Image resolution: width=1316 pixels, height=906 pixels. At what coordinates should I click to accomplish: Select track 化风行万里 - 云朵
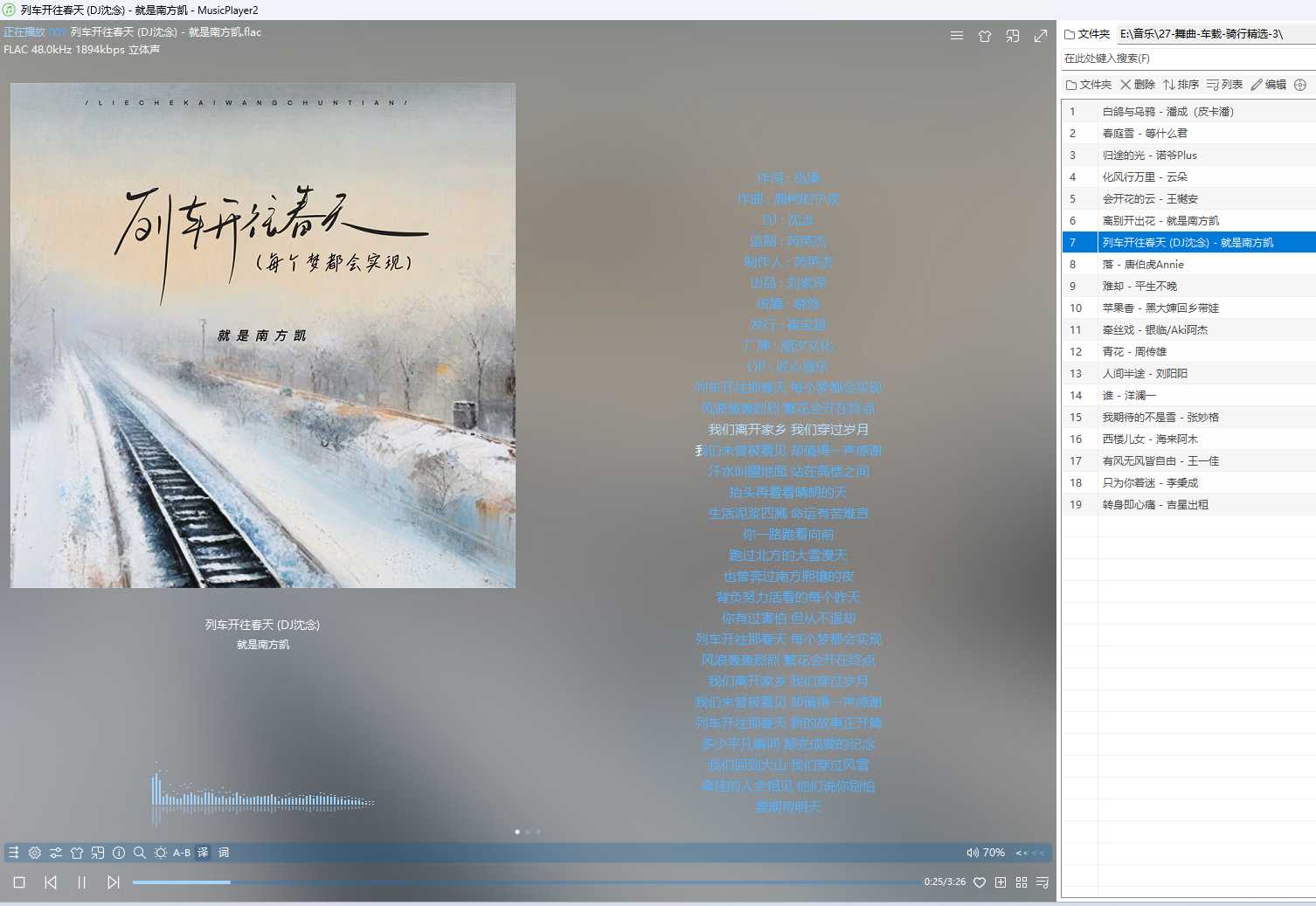pyautogui.click(x=1188, y=176)
